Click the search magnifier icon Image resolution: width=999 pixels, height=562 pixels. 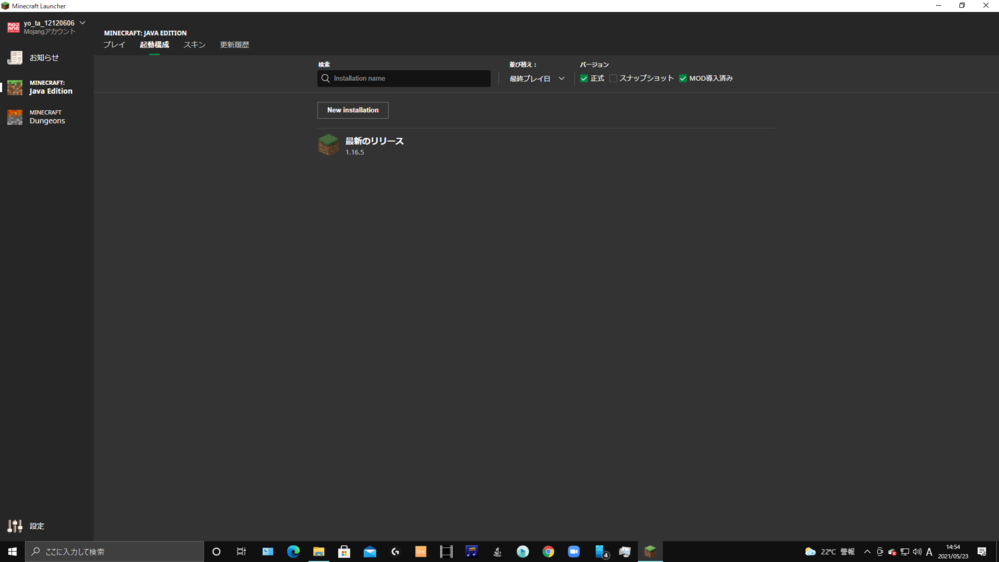(x=326, y=78)
